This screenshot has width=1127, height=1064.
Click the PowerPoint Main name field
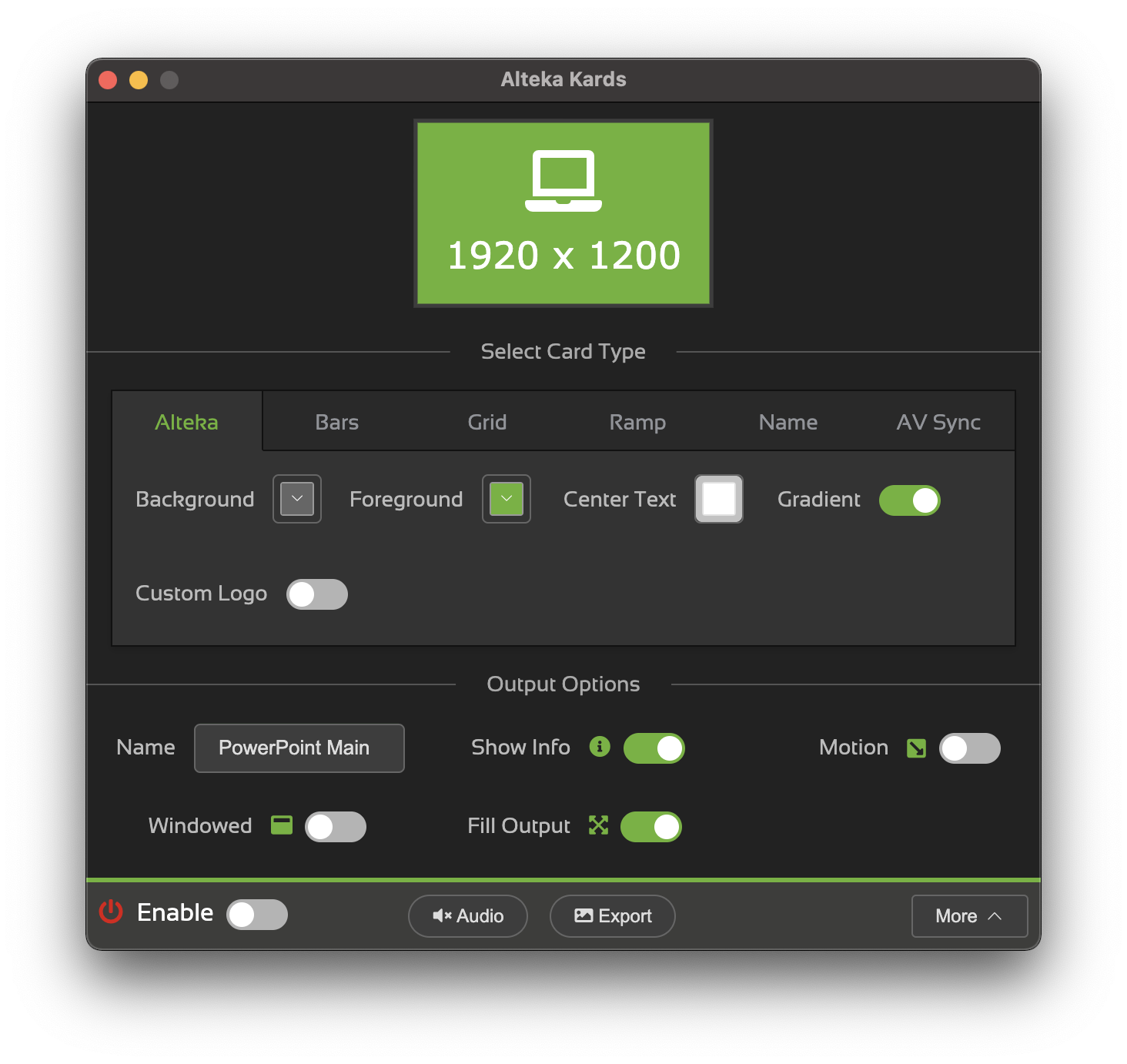pos(299,748)
